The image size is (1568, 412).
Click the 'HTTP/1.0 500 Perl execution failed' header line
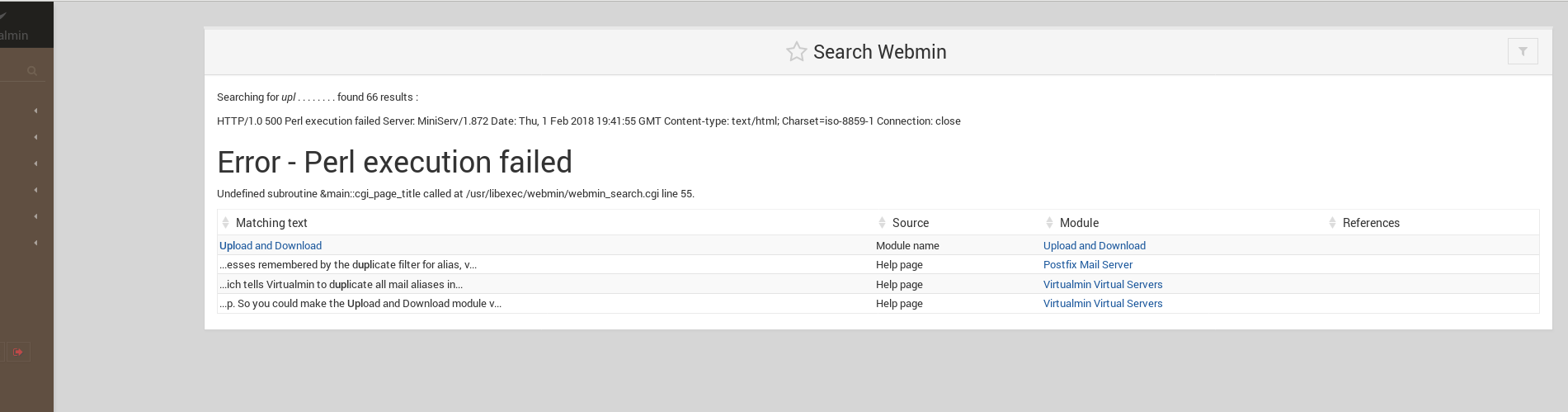tap(588, 121)
